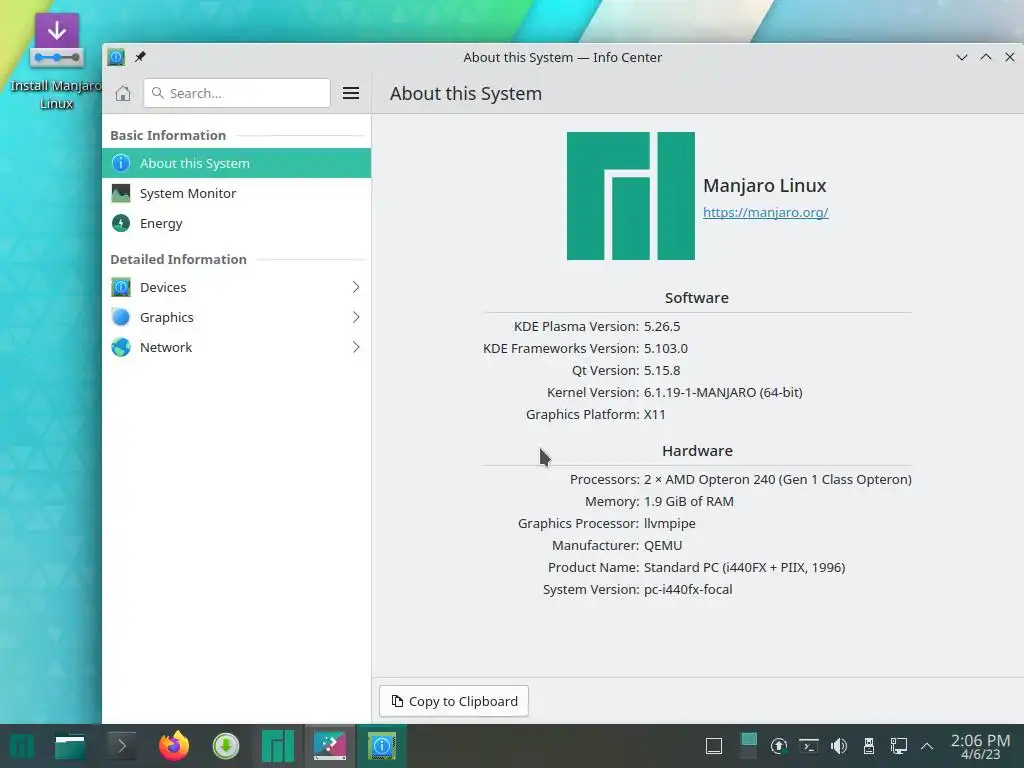Open the terminal tray icon

click(809, 746)
